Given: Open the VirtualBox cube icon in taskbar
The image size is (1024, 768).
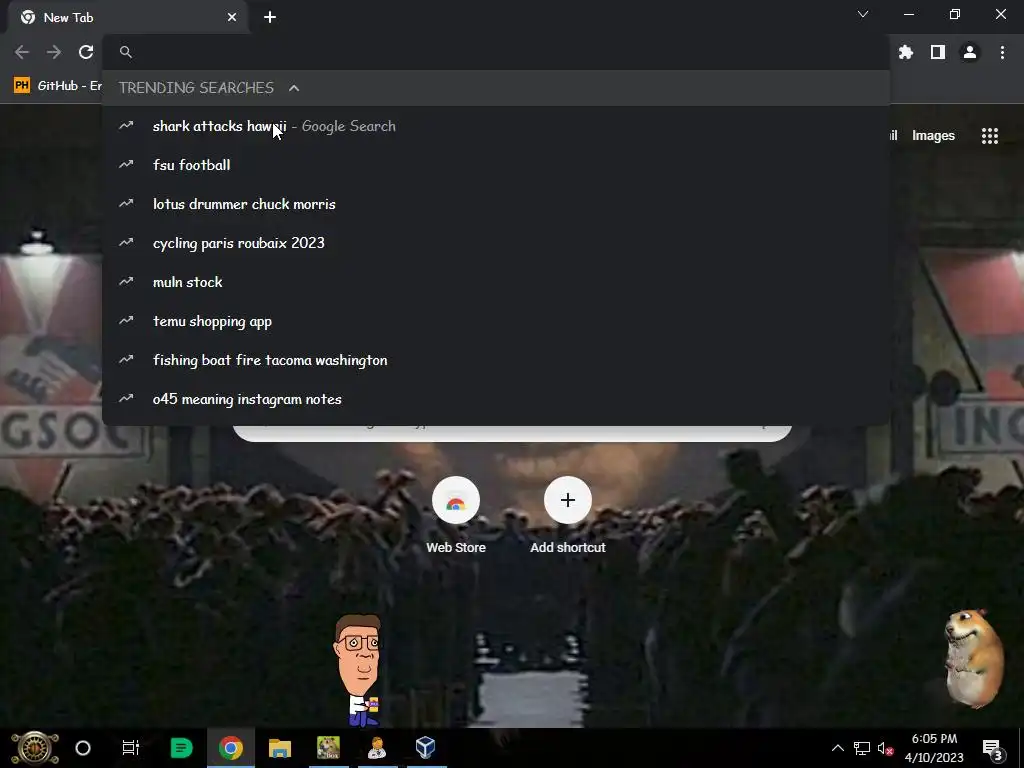Looking at the screenshot, I should point(426,748).
